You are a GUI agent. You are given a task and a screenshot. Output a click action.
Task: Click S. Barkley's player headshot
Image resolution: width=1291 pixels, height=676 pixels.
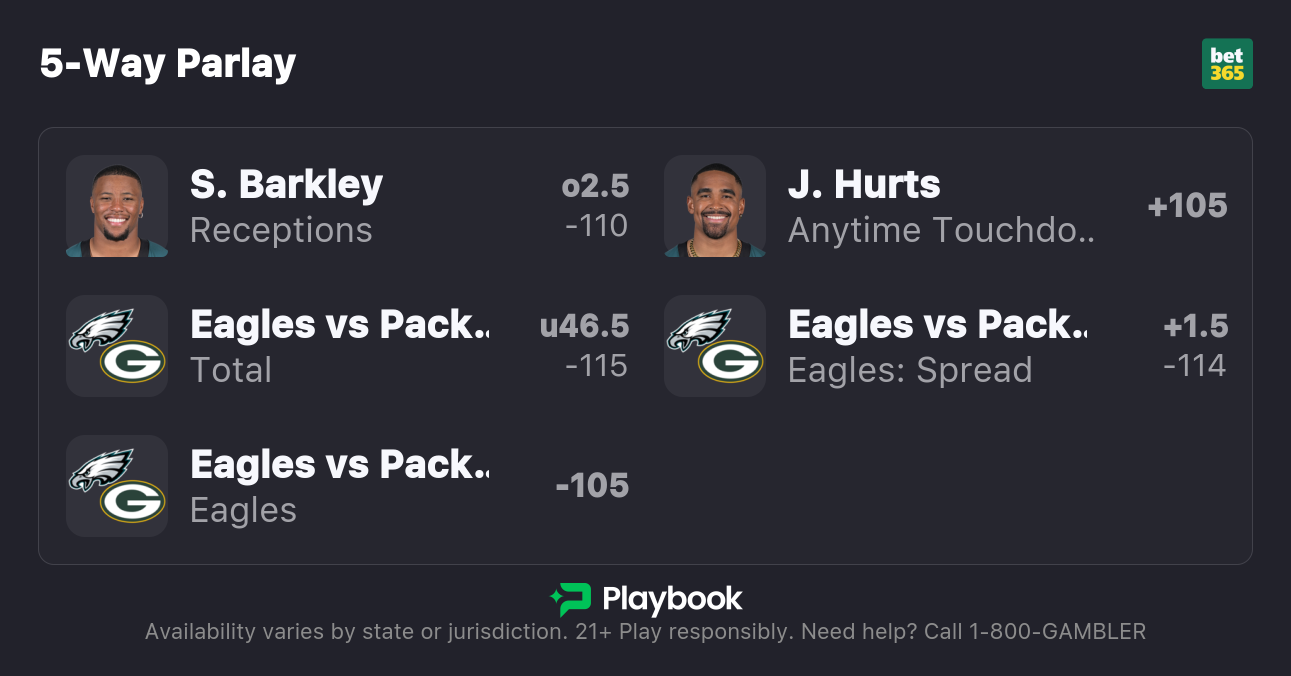tap(117, 206)
